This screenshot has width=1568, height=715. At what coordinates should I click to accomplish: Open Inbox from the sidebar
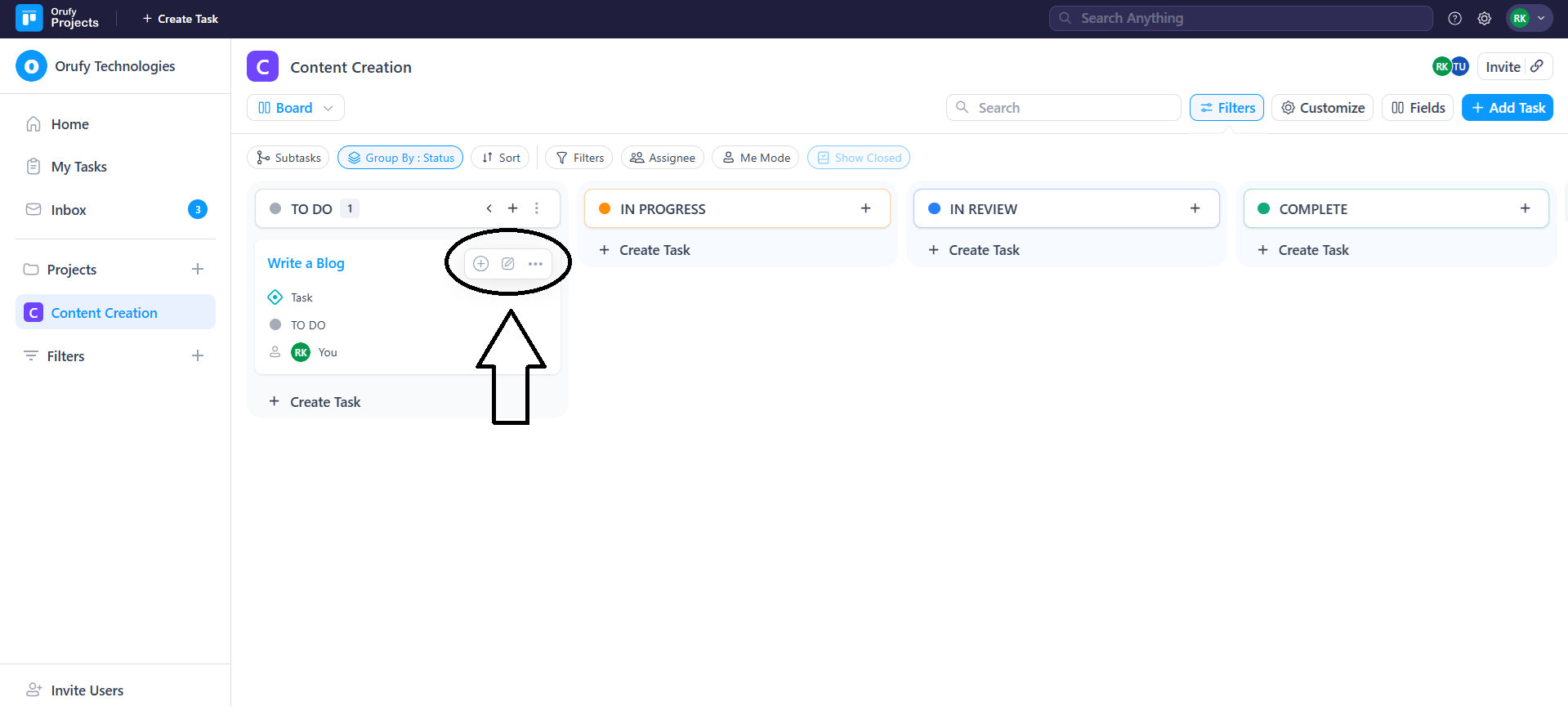pyautogui.click(x=69, y=210)
